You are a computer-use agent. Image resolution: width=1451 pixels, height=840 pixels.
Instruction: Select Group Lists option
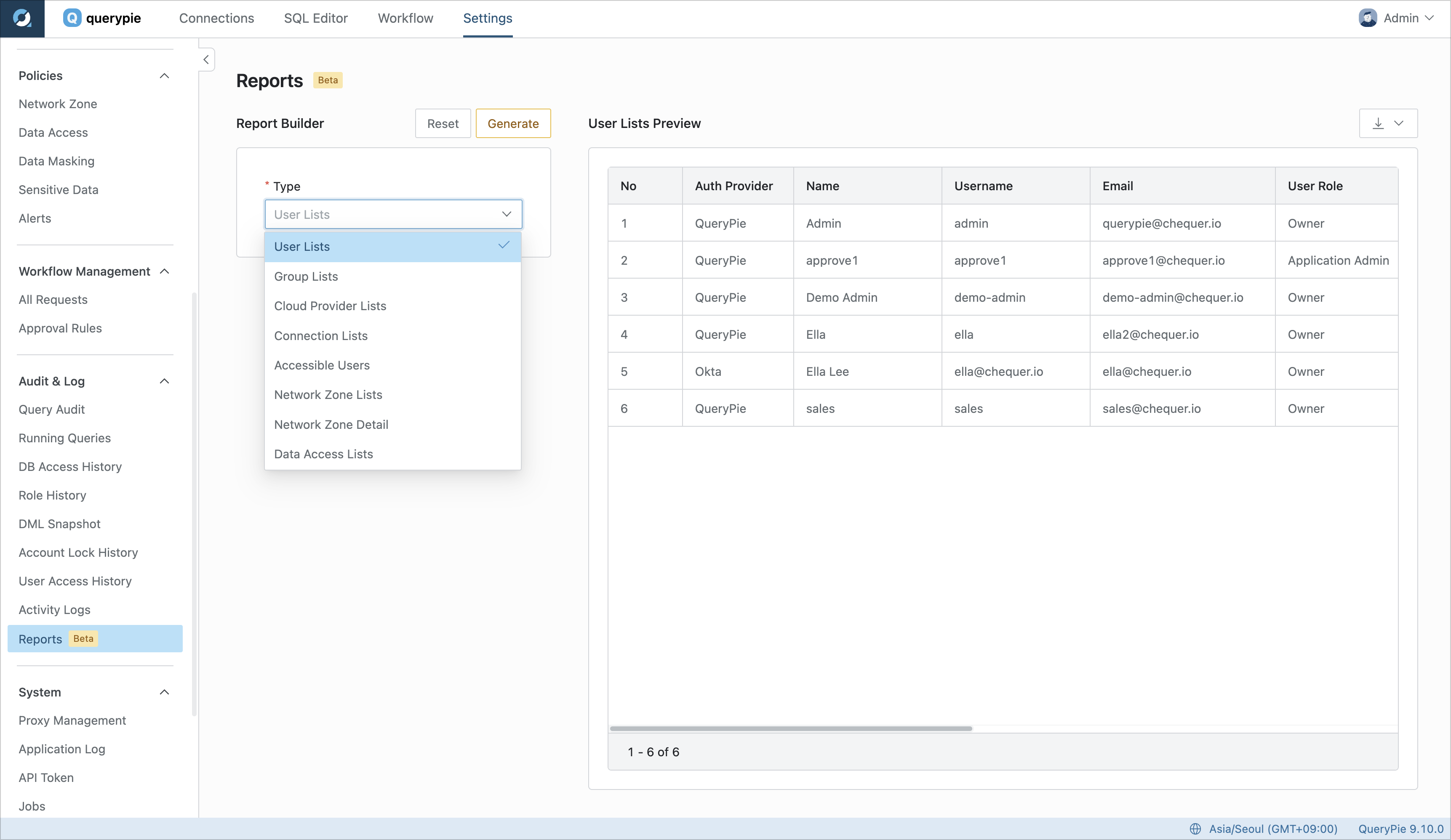click(393, 276)
